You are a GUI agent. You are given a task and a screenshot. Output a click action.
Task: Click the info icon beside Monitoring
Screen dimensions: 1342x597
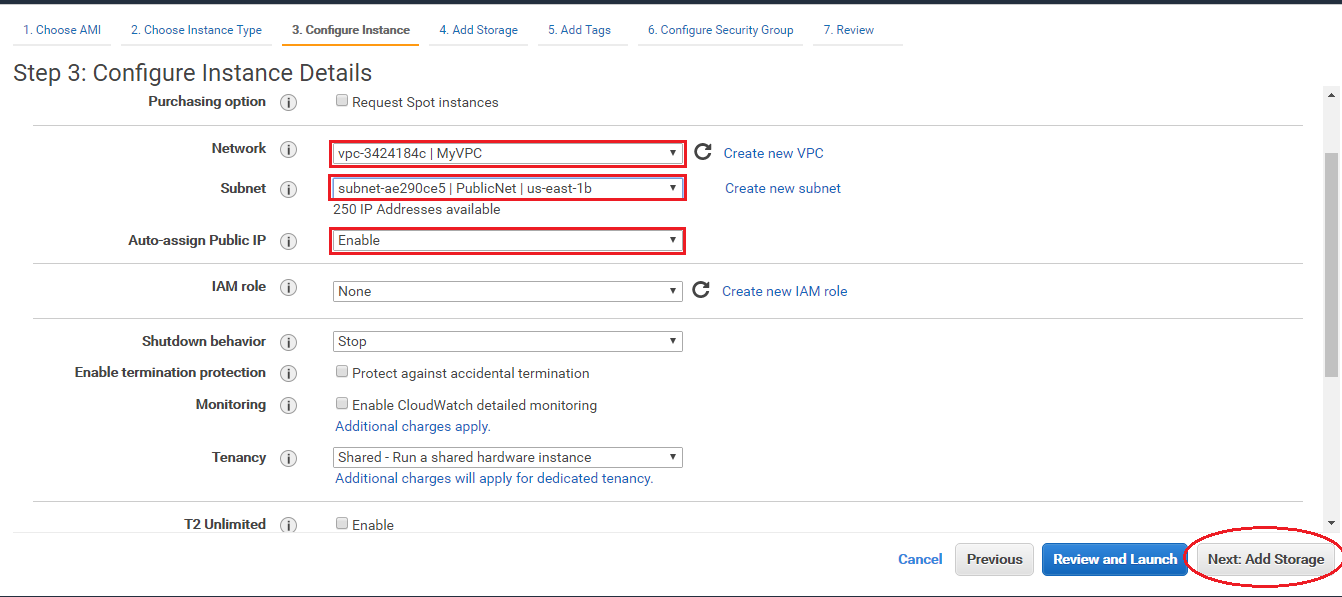coord(288,405)
